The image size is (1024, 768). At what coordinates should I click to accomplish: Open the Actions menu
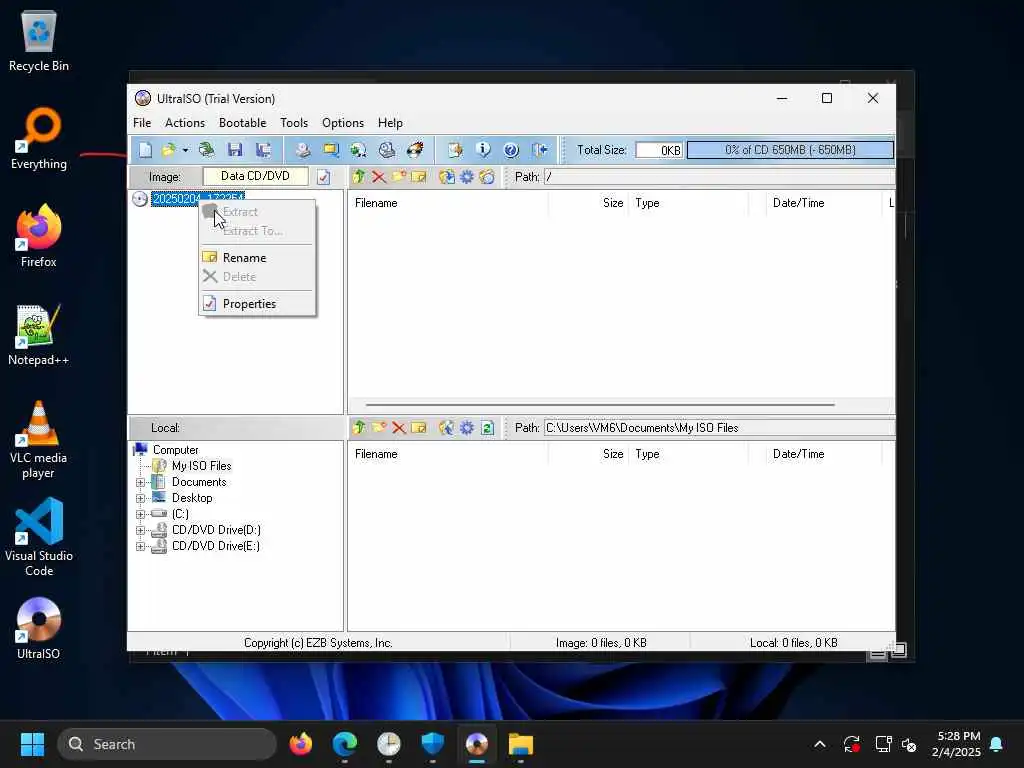(x=185, y=123)
